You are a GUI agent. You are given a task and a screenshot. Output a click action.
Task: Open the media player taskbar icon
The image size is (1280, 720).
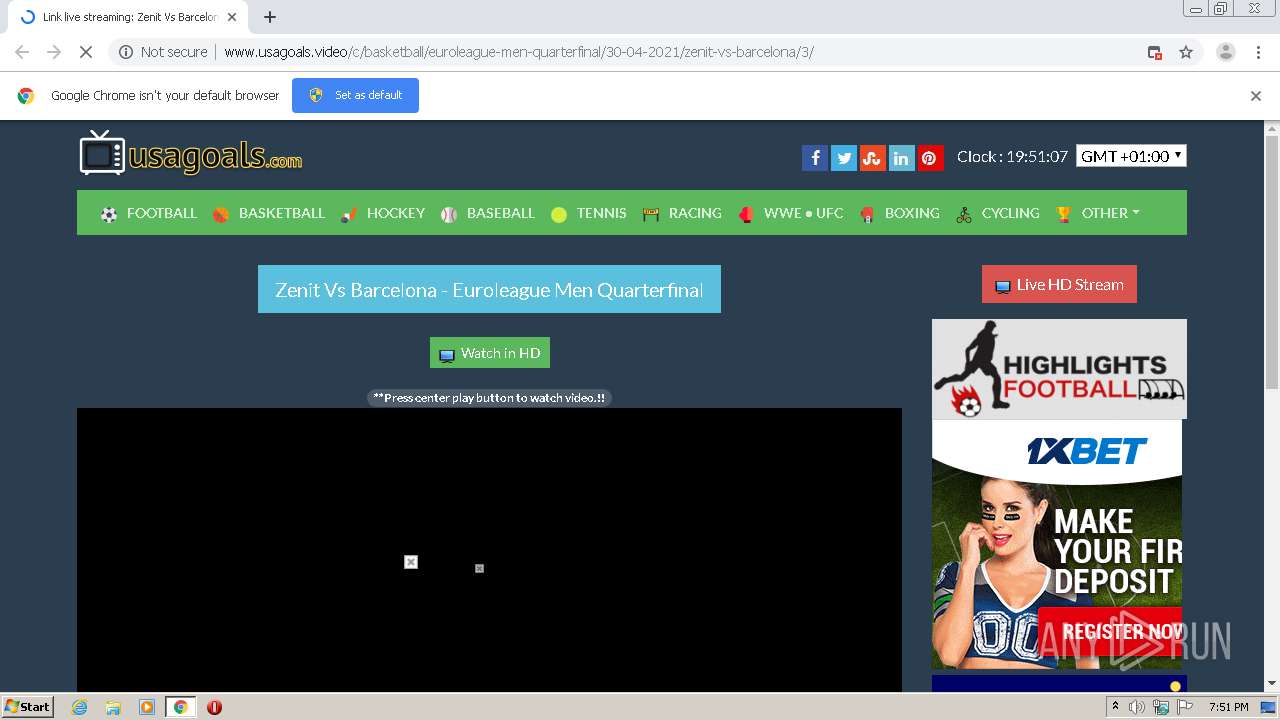[147, 707]
